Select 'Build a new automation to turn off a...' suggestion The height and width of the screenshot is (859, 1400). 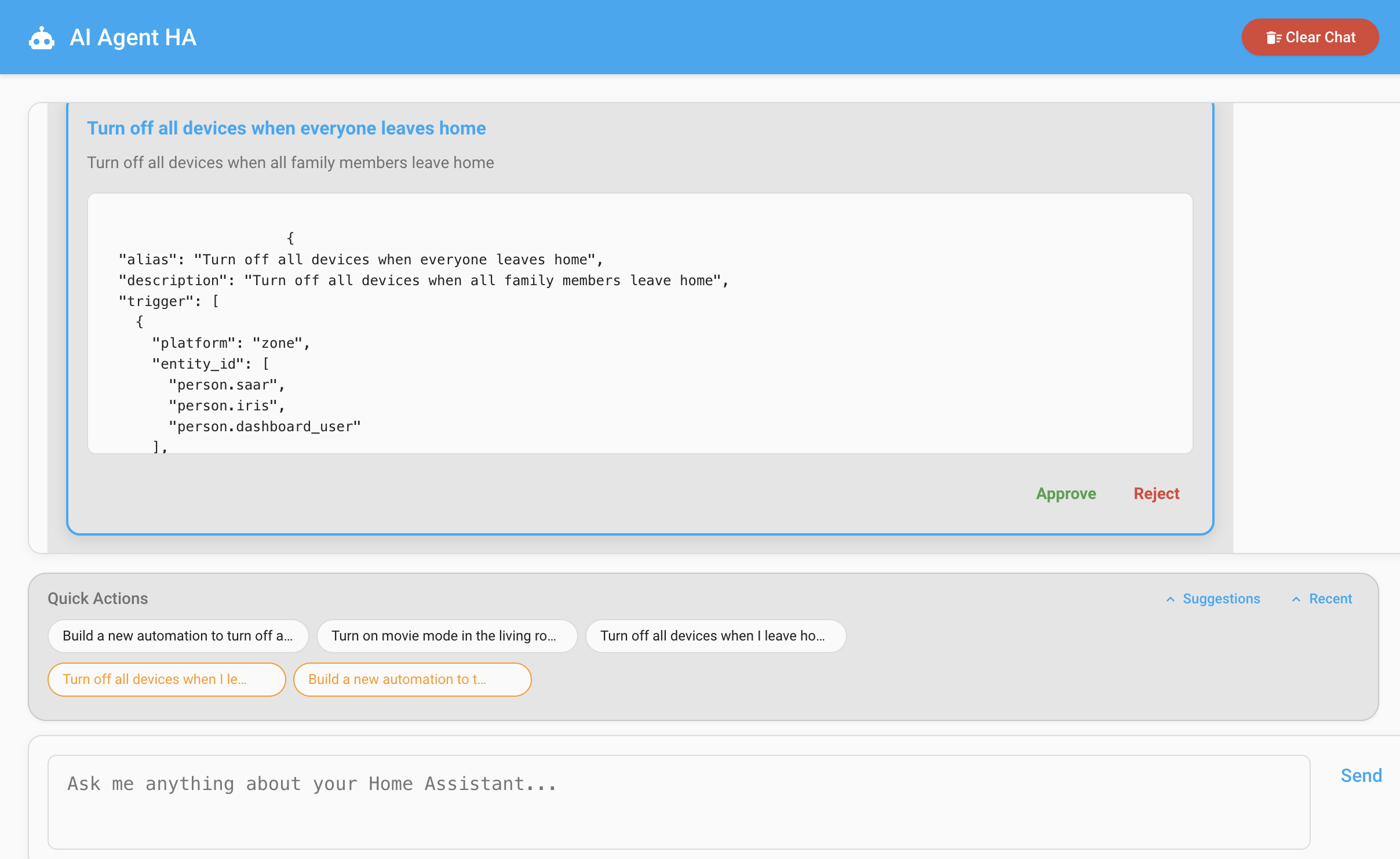[x=178, y=636]
